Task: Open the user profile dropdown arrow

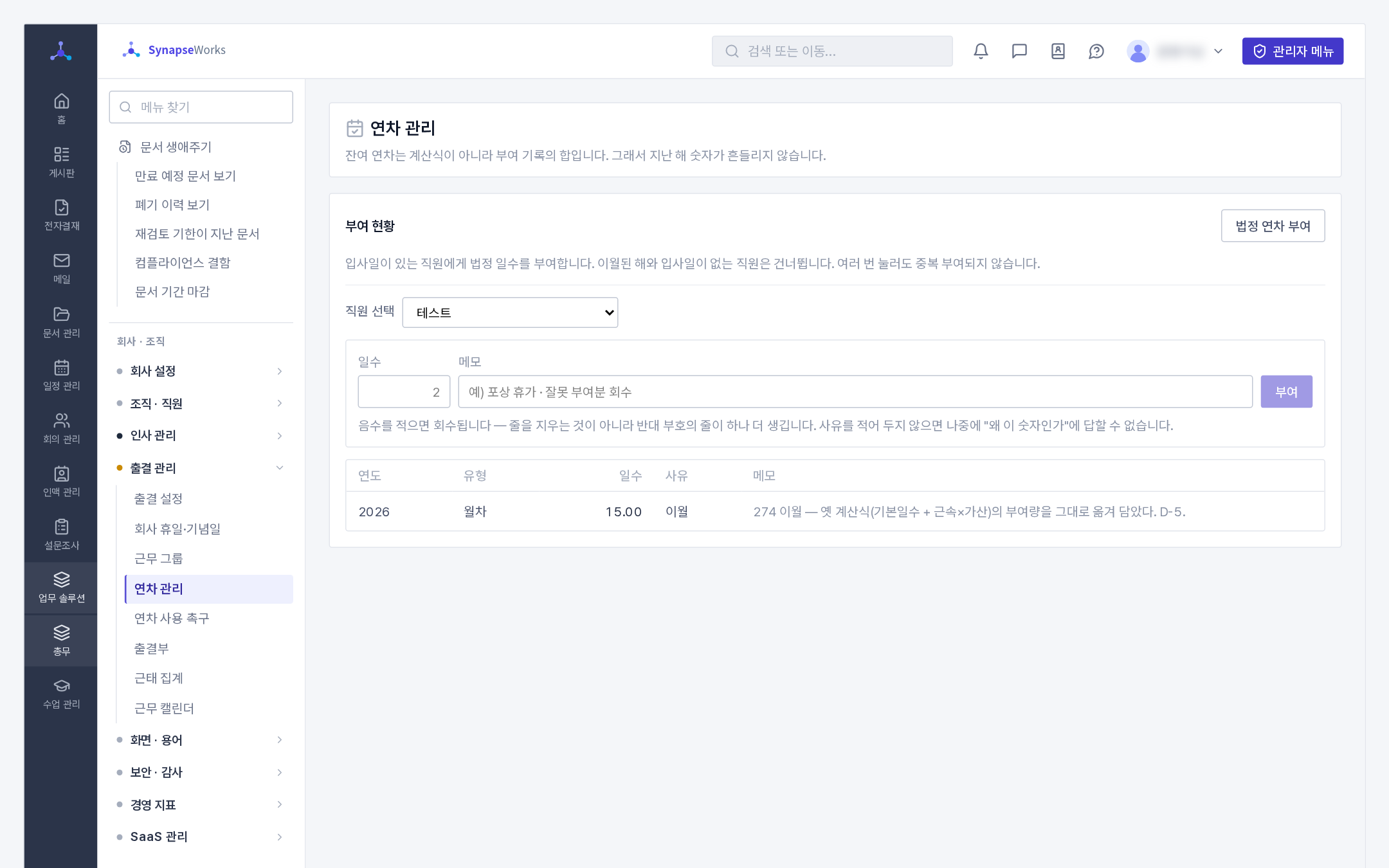Action: pyautogui.click(x=1218, y=51)
